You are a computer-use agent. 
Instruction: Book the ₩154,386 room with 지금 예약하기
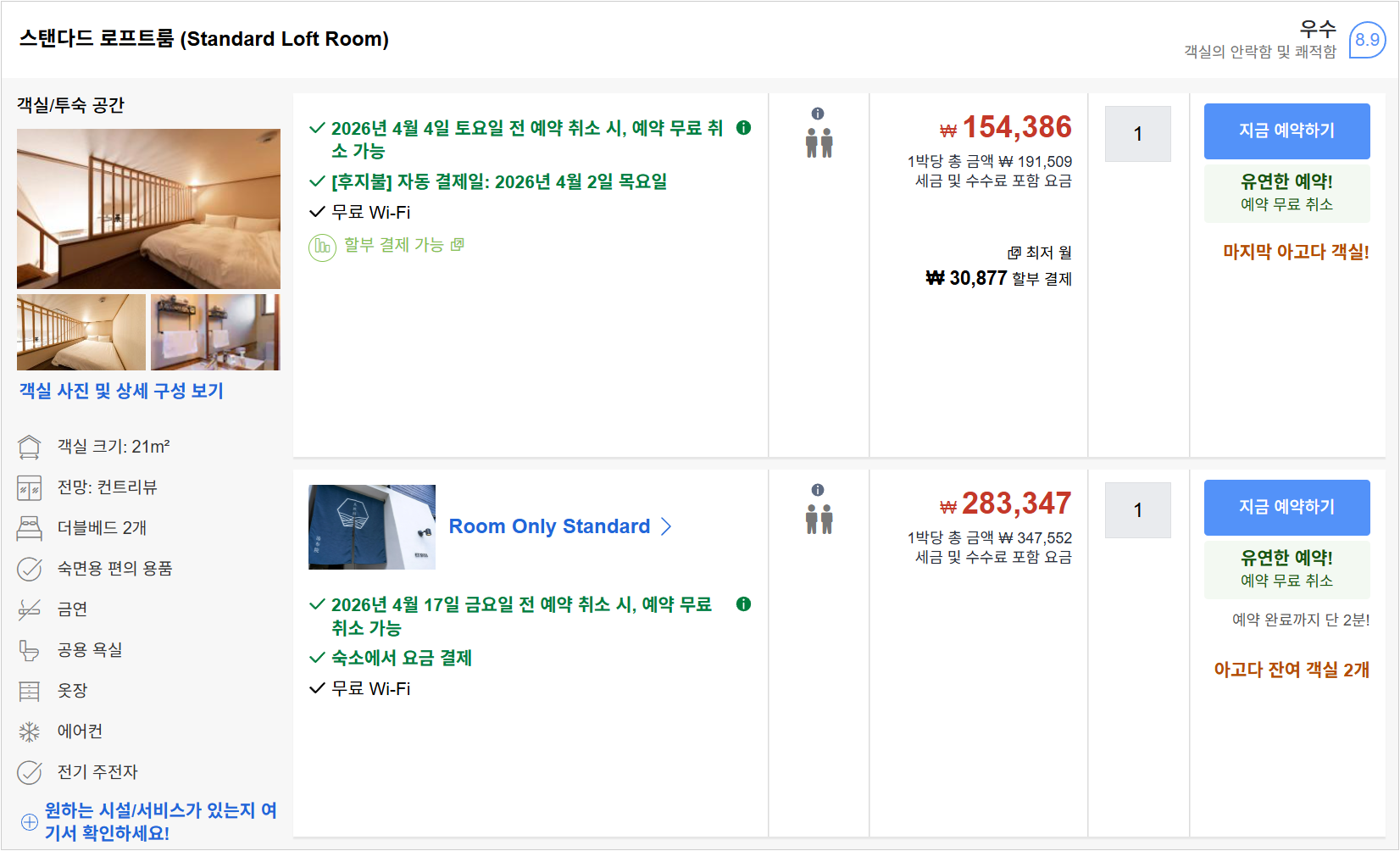tap(1286, 131)
